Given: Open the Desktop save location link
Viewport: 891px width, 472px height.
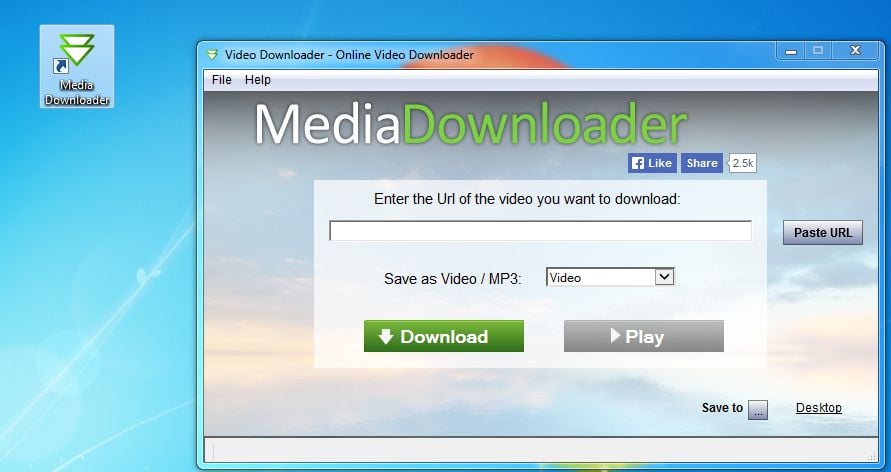Looking at the screenshot, I should [818, 408].
